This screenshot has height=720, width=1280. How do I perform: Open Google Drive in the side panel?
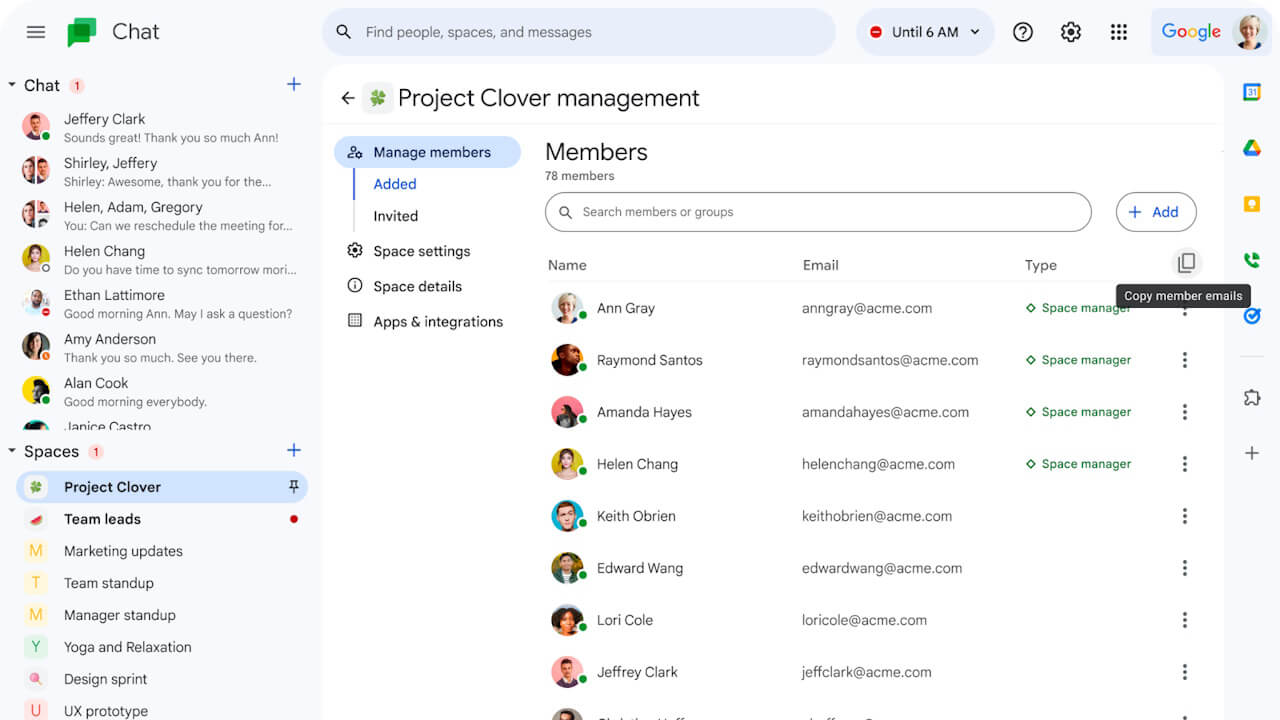click(1251, 146)
